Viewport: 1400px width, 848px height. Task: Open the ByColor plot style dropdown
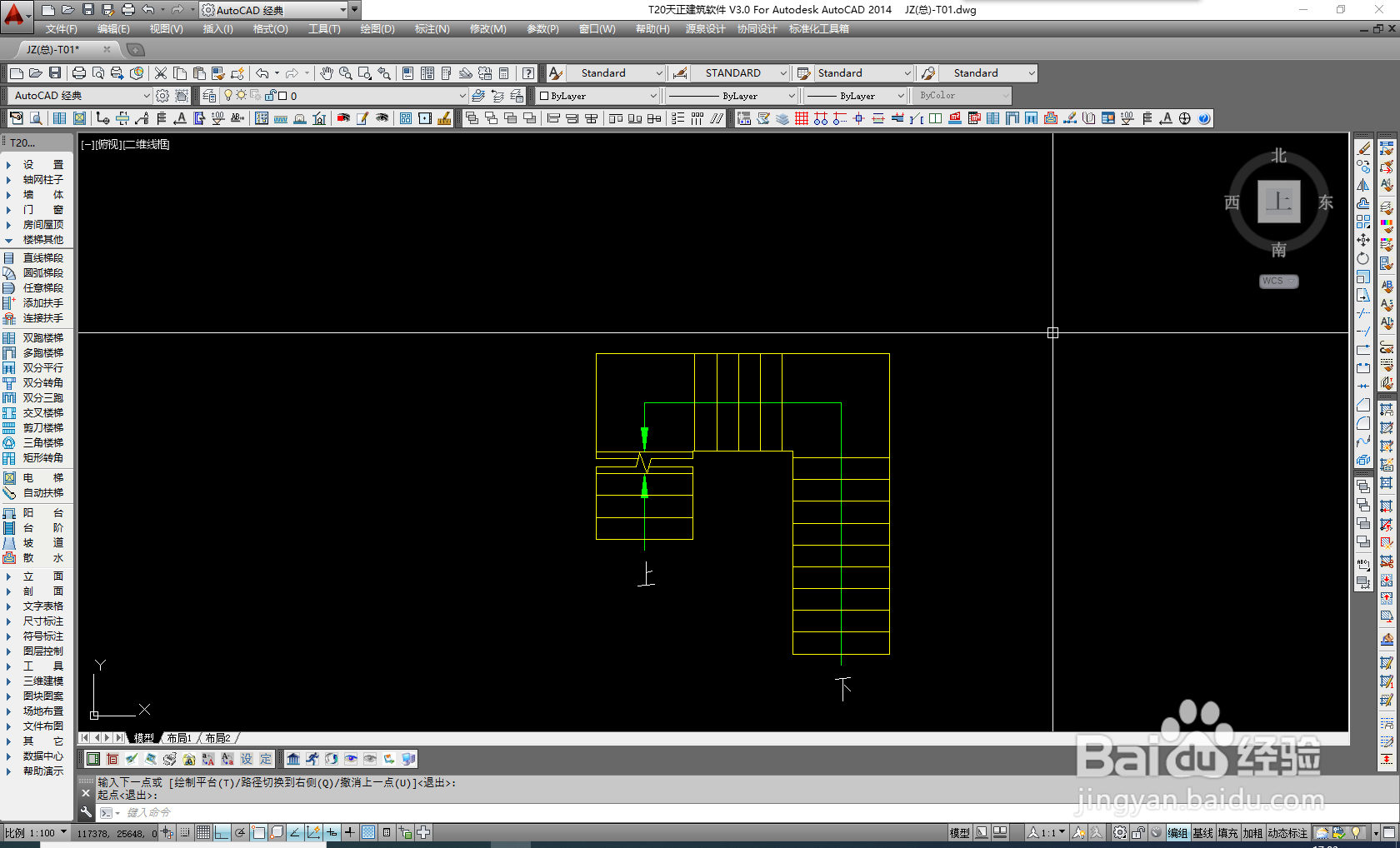(962, 96)
